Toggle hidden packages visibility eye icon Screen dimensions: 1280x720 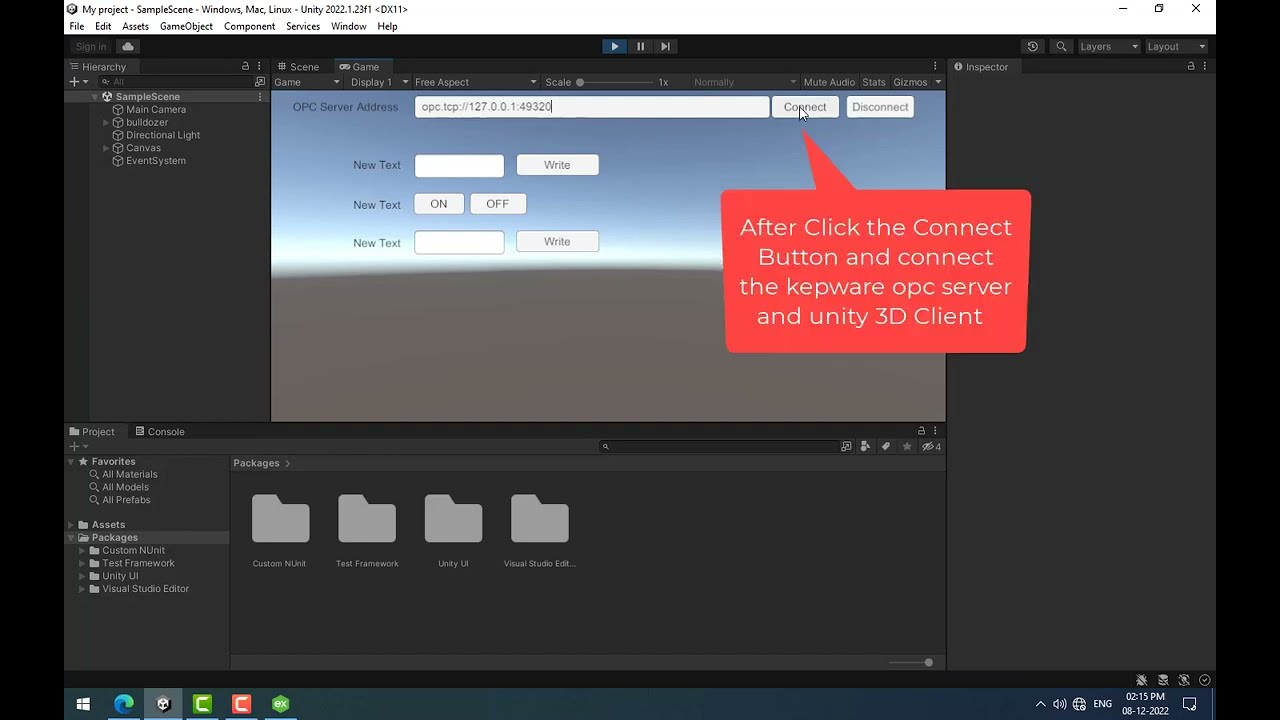[x=931, y=447]
